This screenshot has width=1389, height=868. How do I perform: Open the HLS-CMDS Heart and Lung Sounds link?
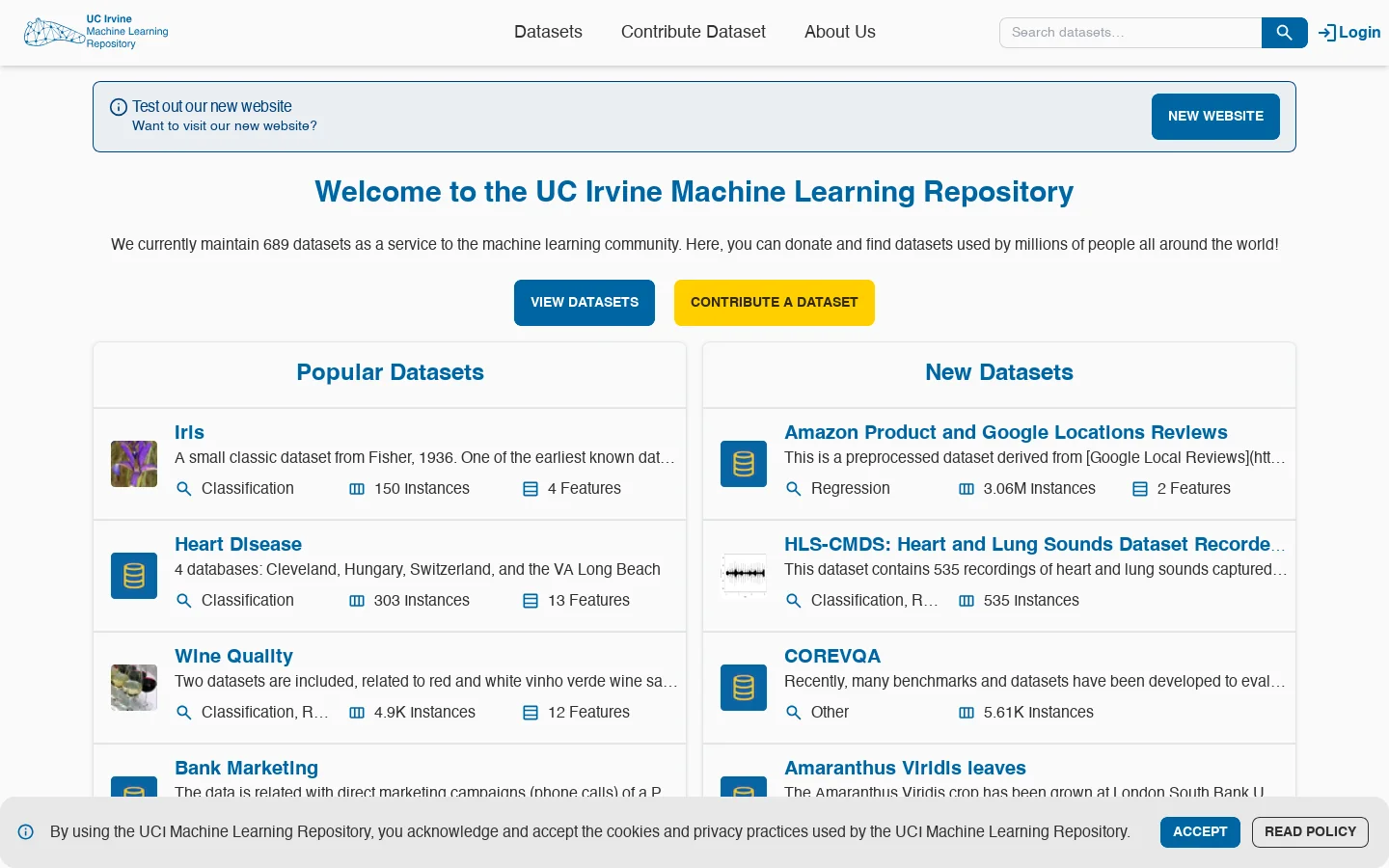pyautogui.click(x=1034, y=544)
